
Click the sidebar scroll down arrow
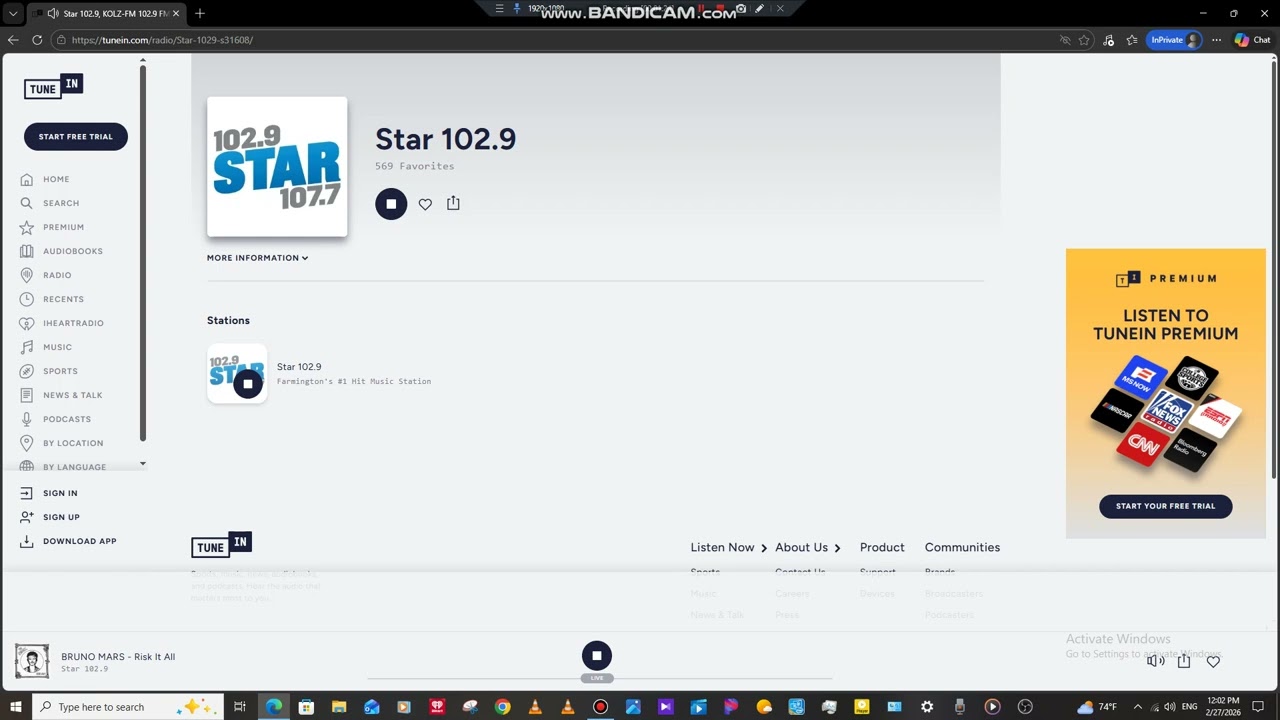click(x=142, y=464)
